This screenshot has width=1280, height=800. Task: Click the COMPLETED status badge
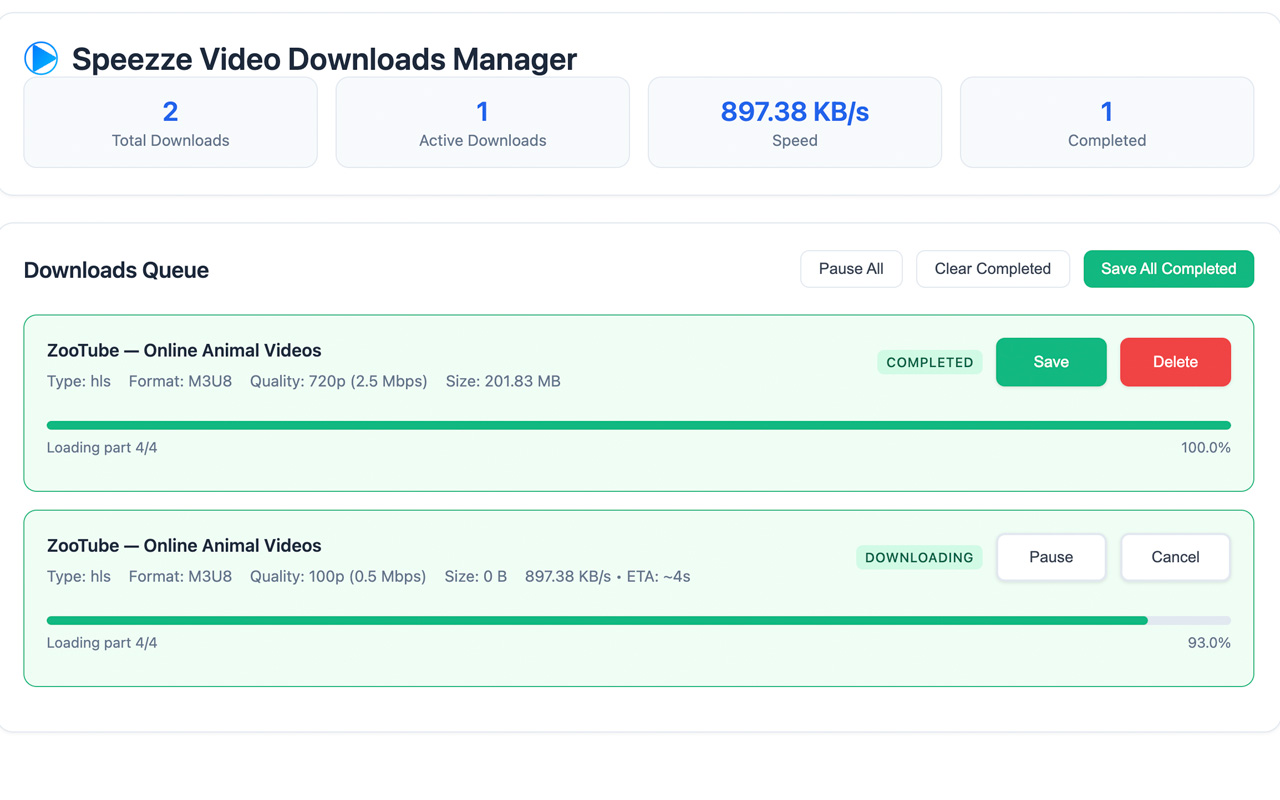[929, 363]
